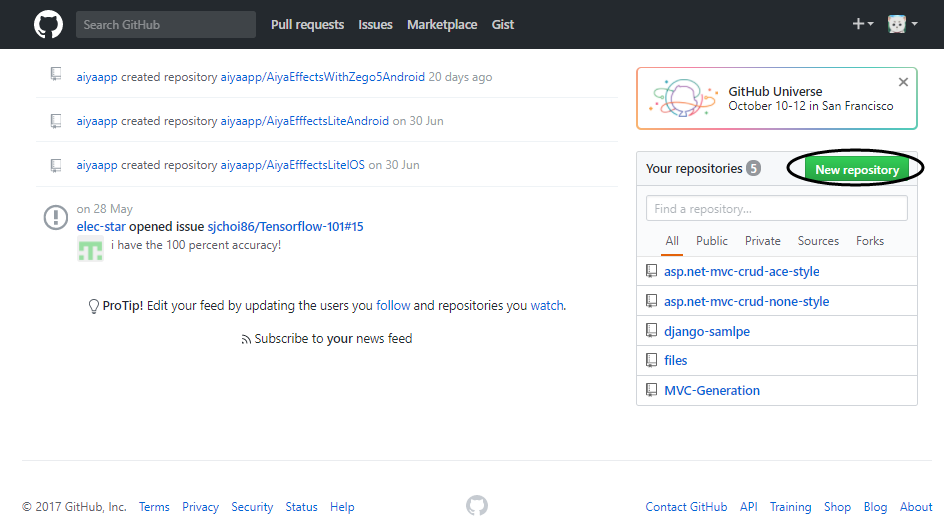Click the GitHub Universe banner title

tap(775, 92)
